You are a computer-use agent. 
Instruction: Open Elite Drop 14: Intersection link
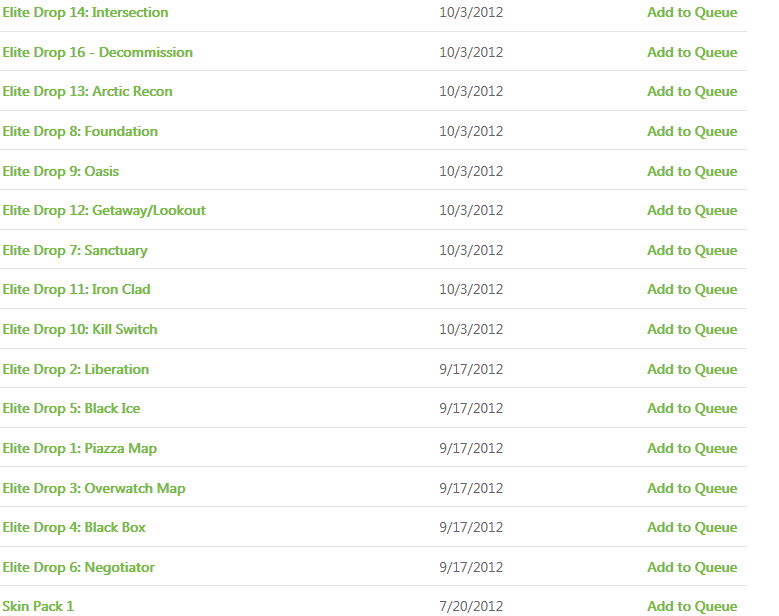pos(85,12)
